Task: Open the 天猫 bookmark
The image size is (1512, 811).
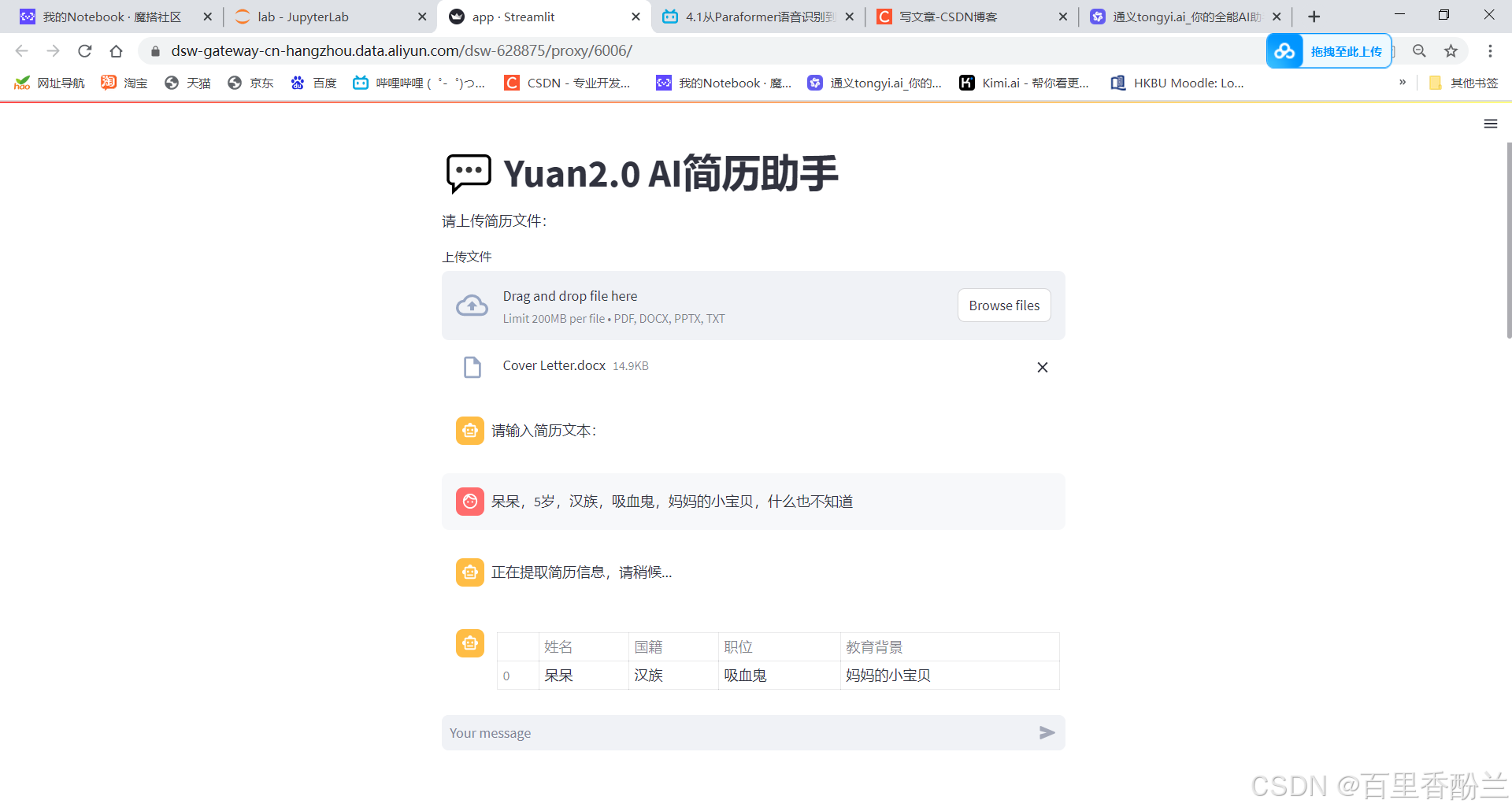Action: [x=187, y=83]
